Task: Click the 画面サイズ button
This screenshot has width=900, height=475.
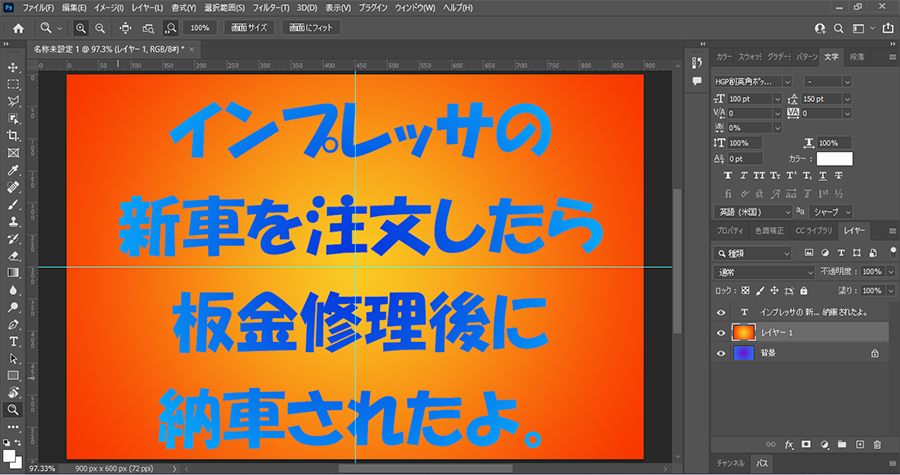Action: [x=248, y=28]
